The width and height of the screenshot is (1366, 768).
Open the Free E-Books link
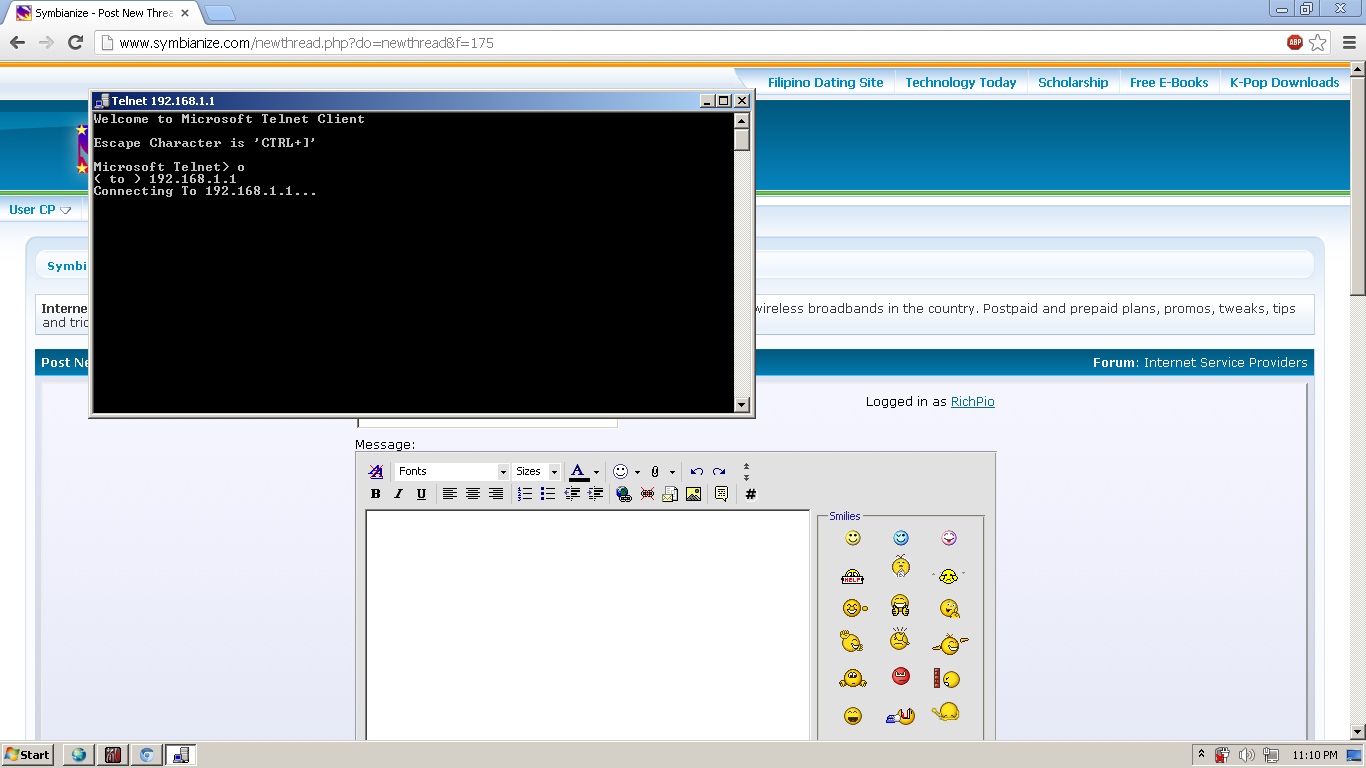coord(1169,83)
